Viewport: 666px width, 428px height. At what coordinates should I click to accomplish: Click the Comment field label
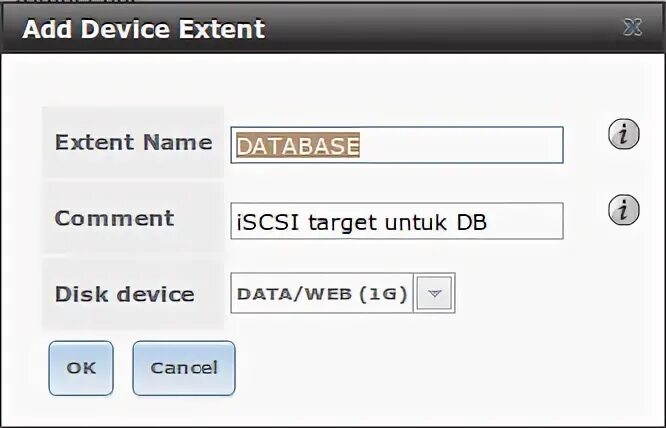tap(114, 218)
